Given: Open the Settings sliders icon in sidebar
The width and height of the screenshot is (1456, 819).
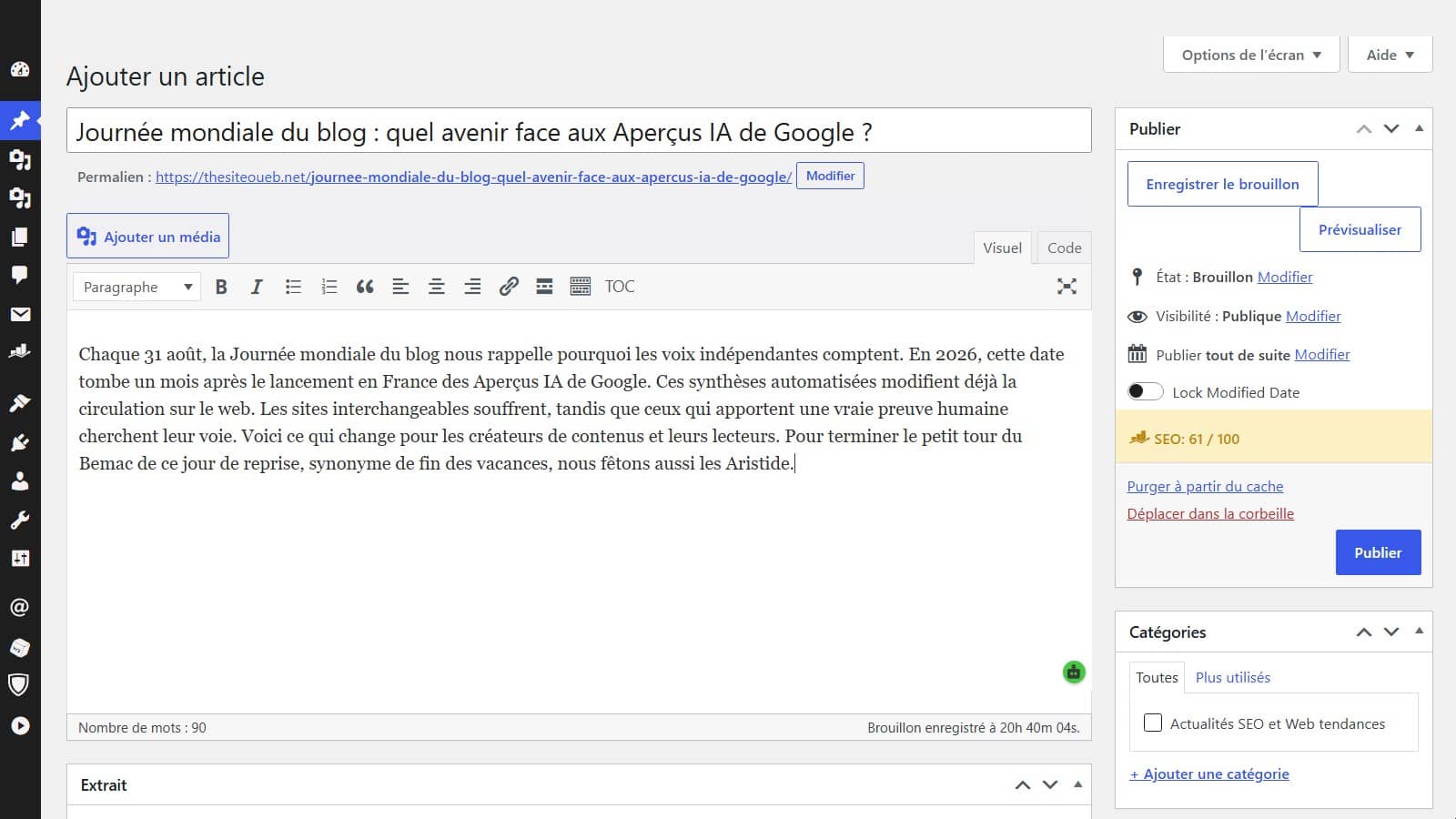Looking at the screenshot, I should [x=20, y=558].
